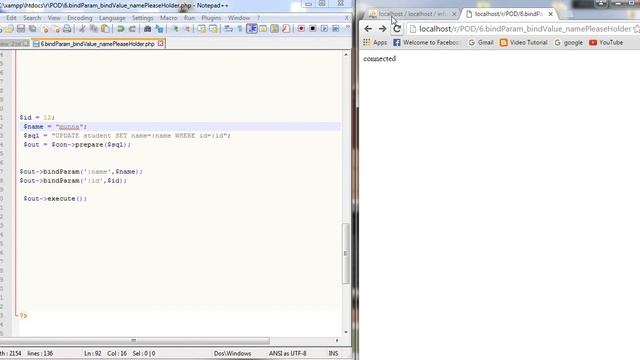Open the Apps bookmark in Chrome

(375, 42)
